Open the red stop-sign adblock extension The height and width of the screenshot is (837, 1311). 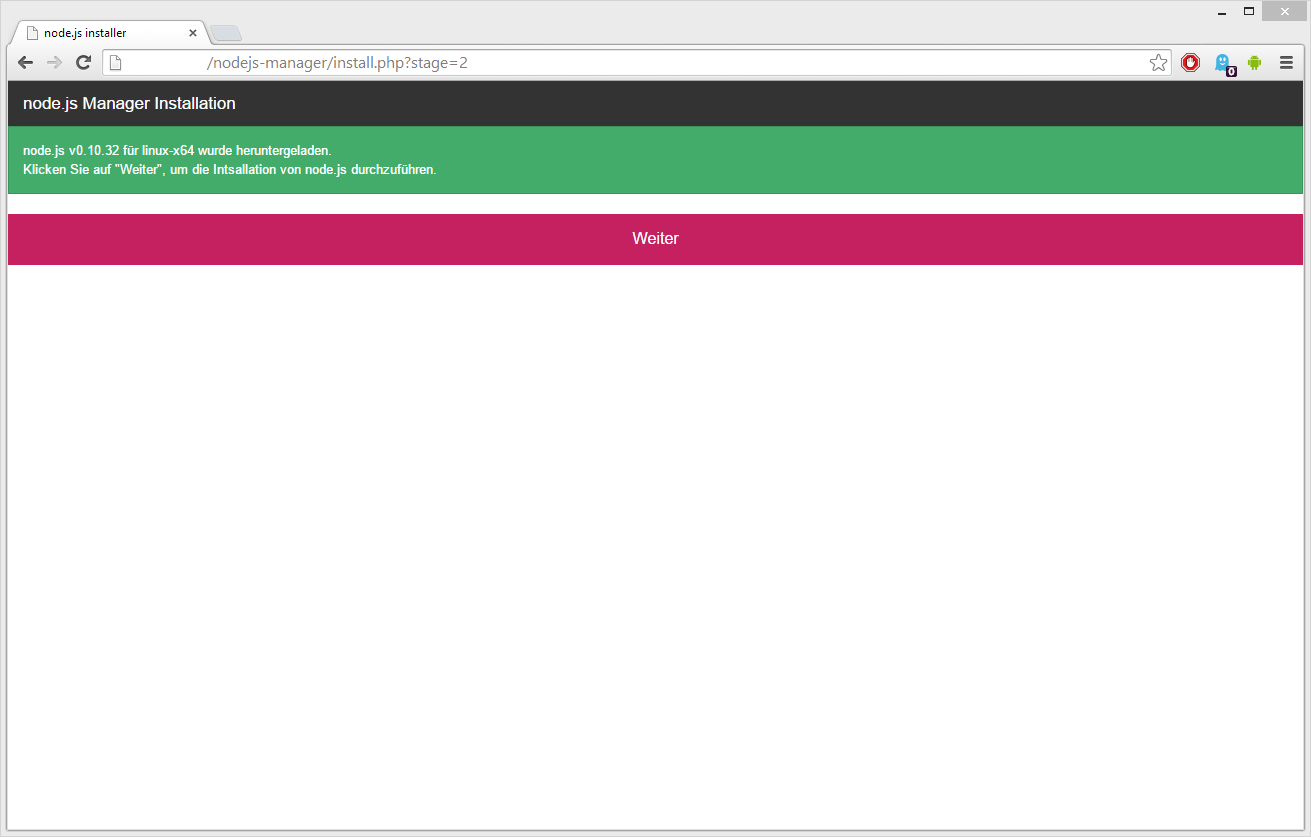pos(1190,63)
